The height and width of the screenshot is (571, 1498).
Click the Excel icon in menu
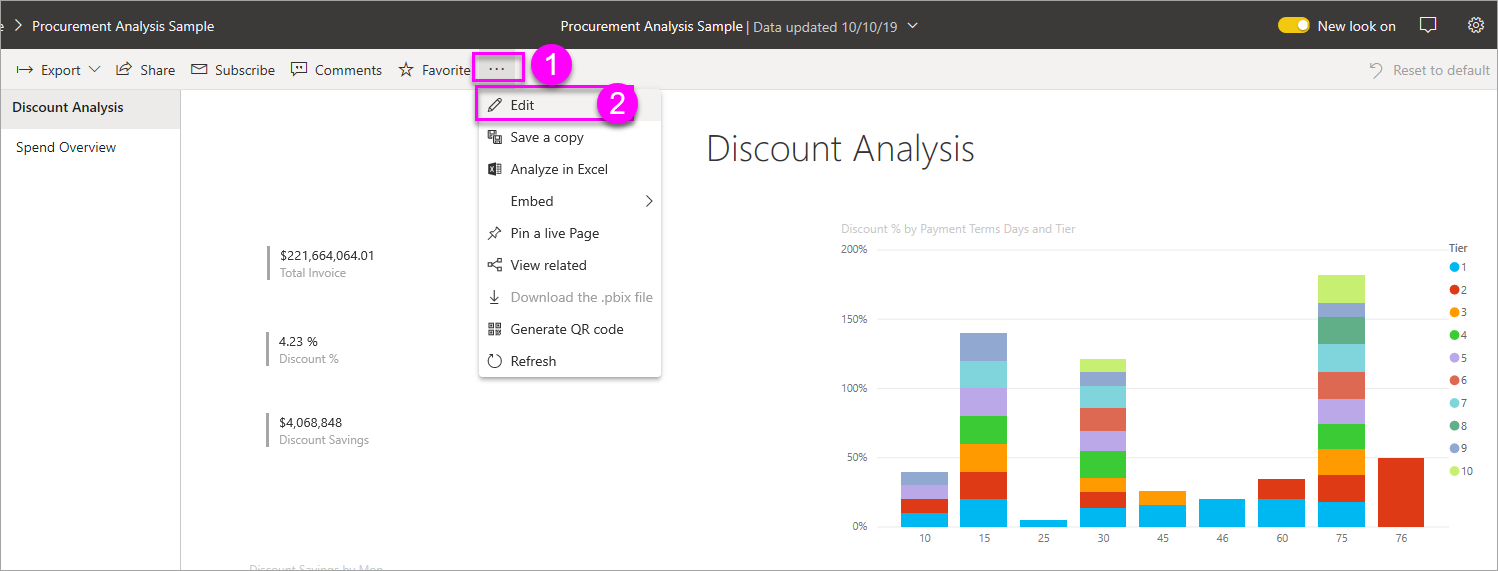[495, 169]
